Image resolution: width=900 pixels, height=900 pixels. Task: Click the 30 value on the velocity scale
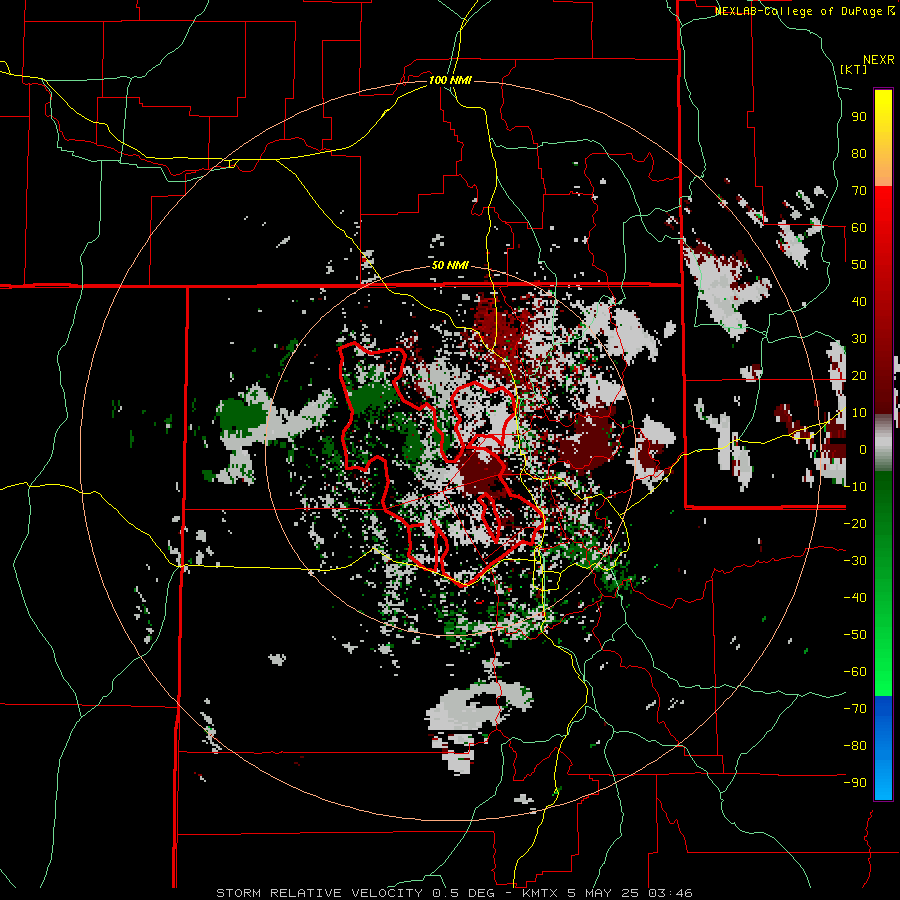pyautogui.click(x=859, y=339)
